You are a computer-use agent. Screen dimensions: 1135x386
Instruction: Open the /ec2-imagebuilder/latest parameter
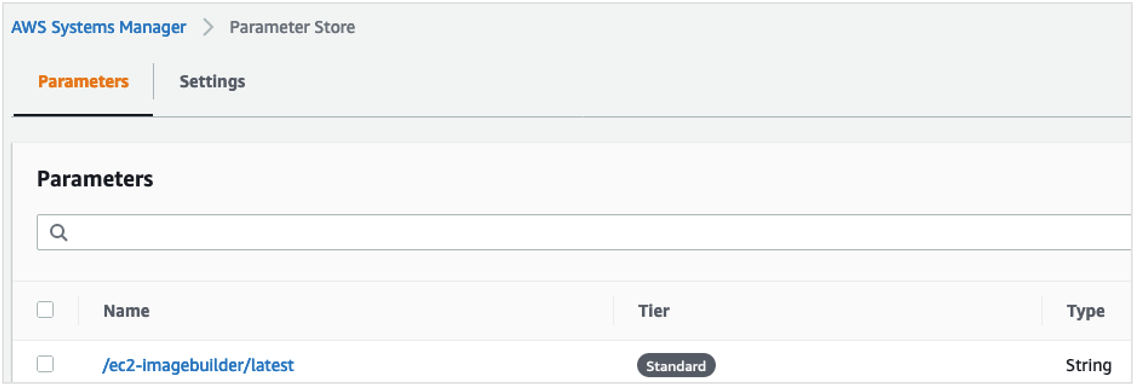[198, 366]
